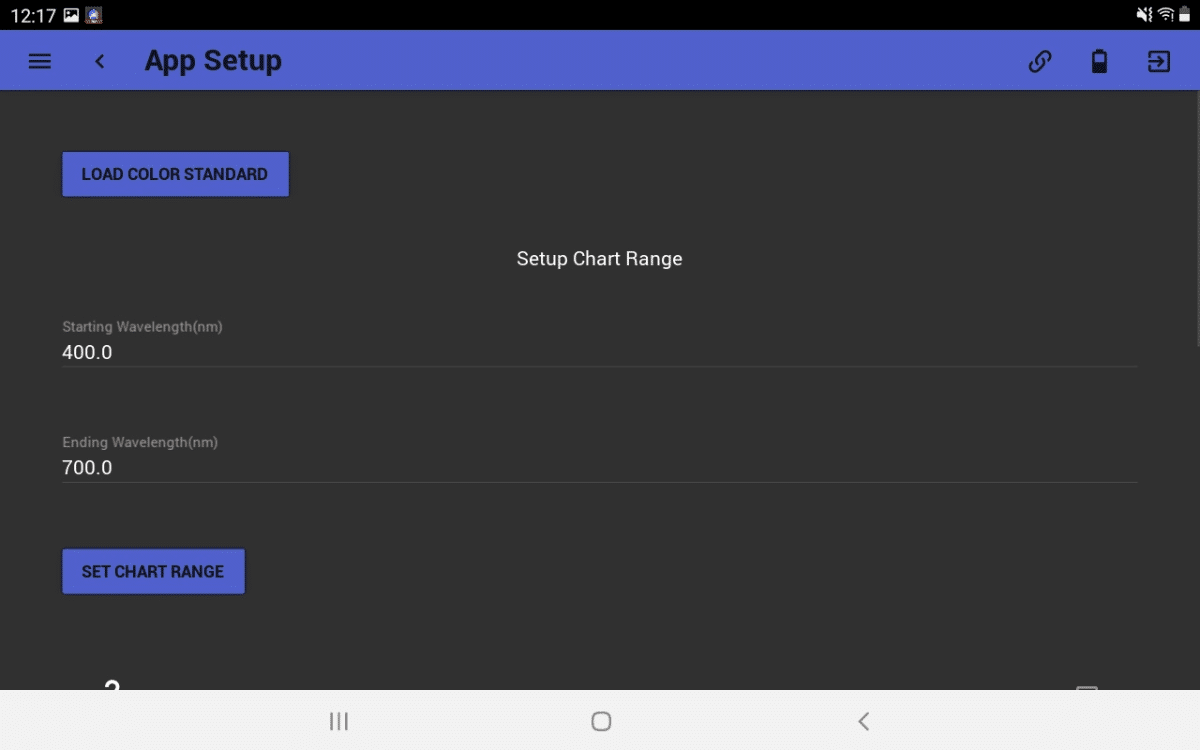The height and width of the screenshot is (750, 1200).
Task: Open the gallery notification icon in status bar
Action: tap(71, 15)
